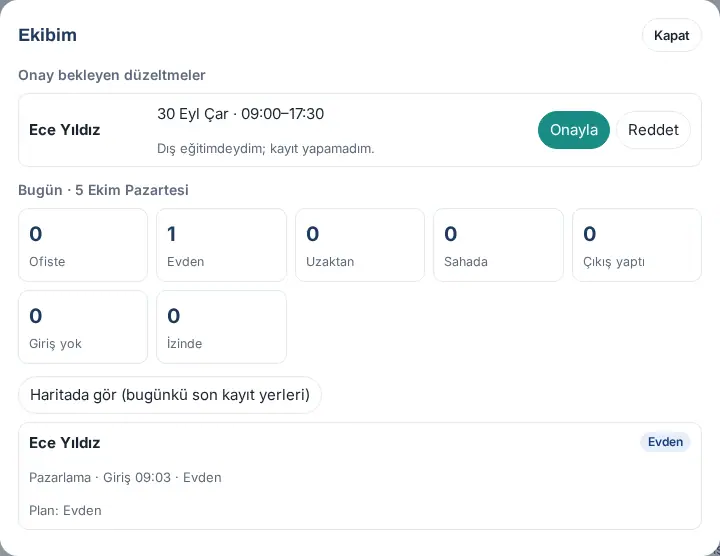Open Haritada gör map view button
Screen dimensions: 720x556
click(170, 395)
